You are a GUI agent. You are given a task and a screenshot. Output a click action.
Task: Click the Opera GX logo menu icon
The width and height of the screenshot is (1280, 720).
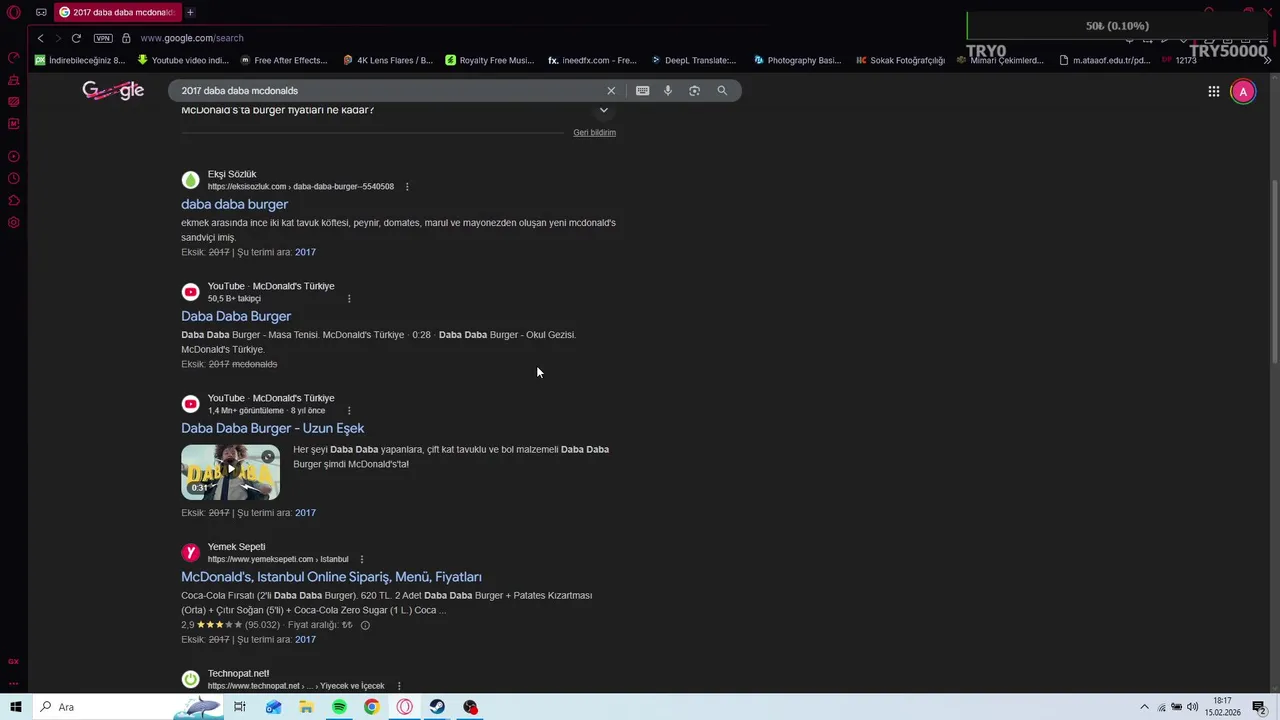coord(14,12)
